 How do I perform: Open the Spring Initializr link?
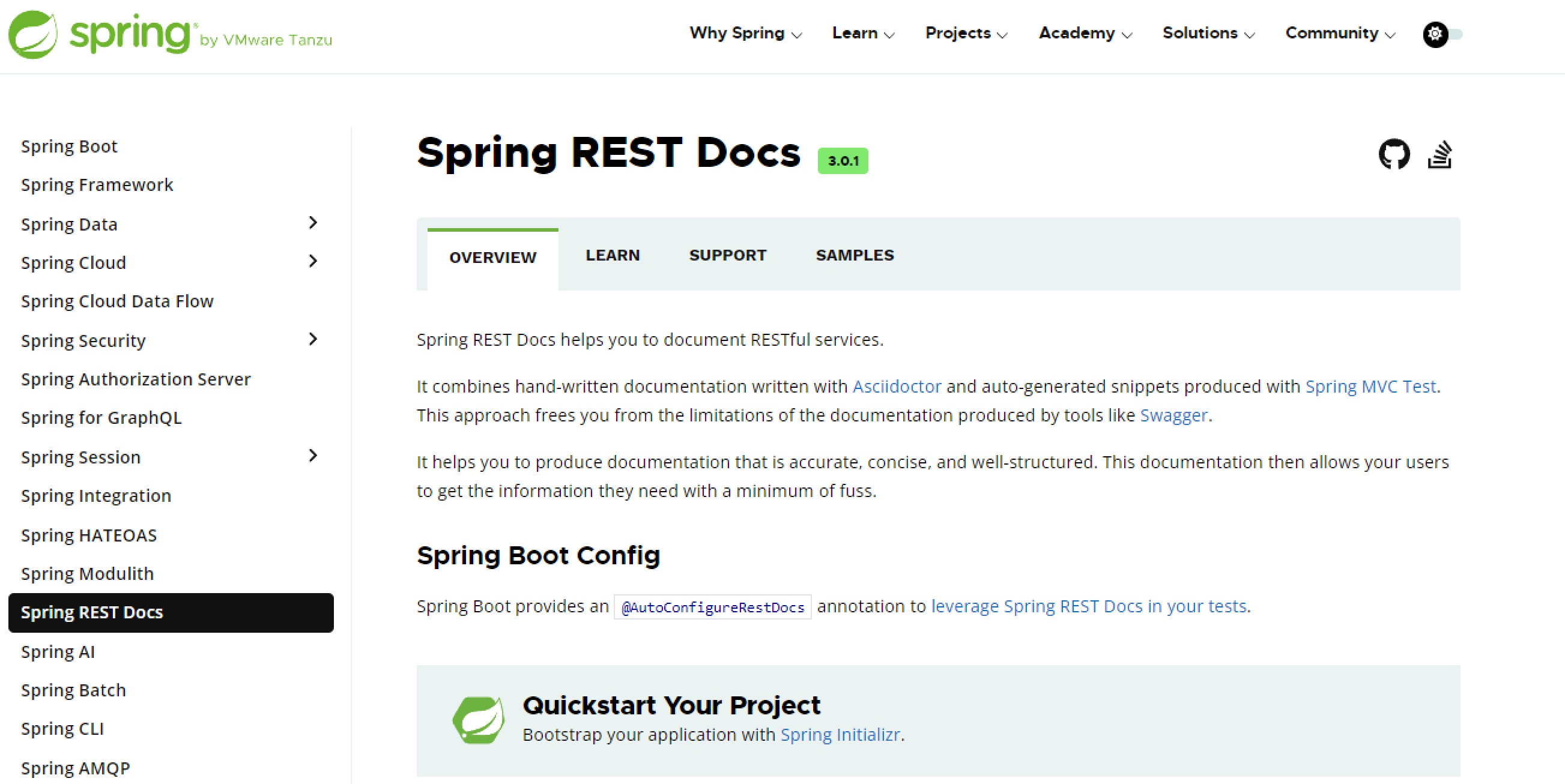click(840, 734)
